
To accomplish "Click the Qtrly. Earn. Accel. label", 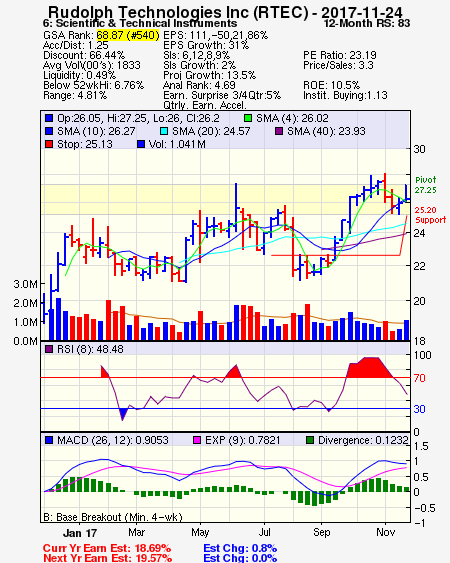I will 205,105.
